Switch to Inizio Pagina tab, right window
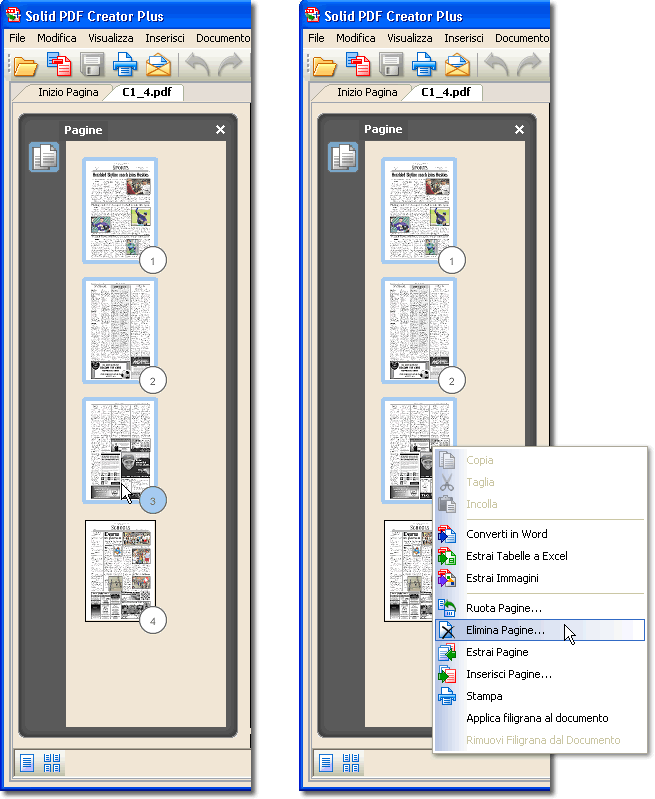 click(x=367, y=92)
